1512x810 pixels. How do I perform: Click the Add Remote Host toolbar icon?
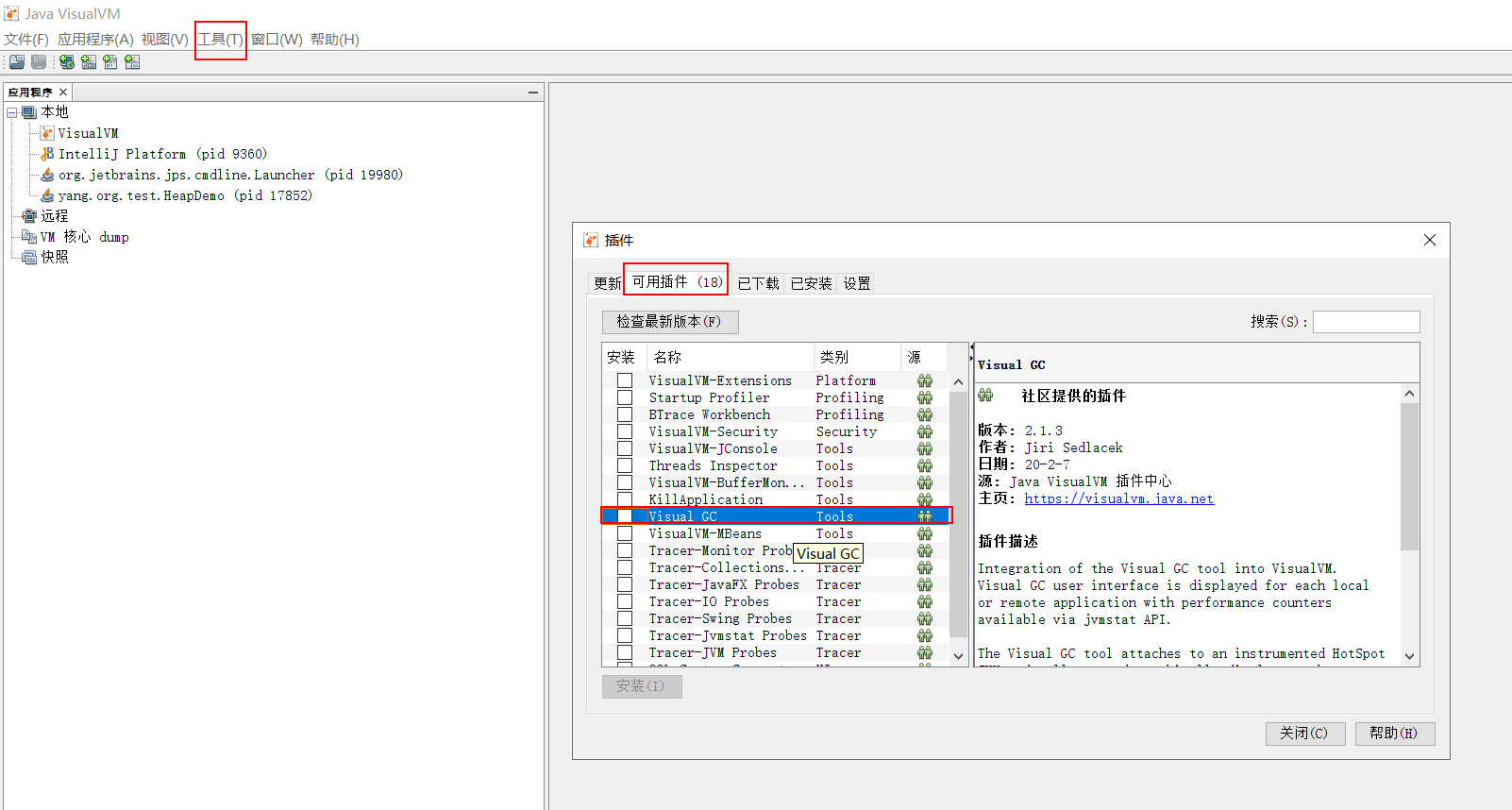67,62
